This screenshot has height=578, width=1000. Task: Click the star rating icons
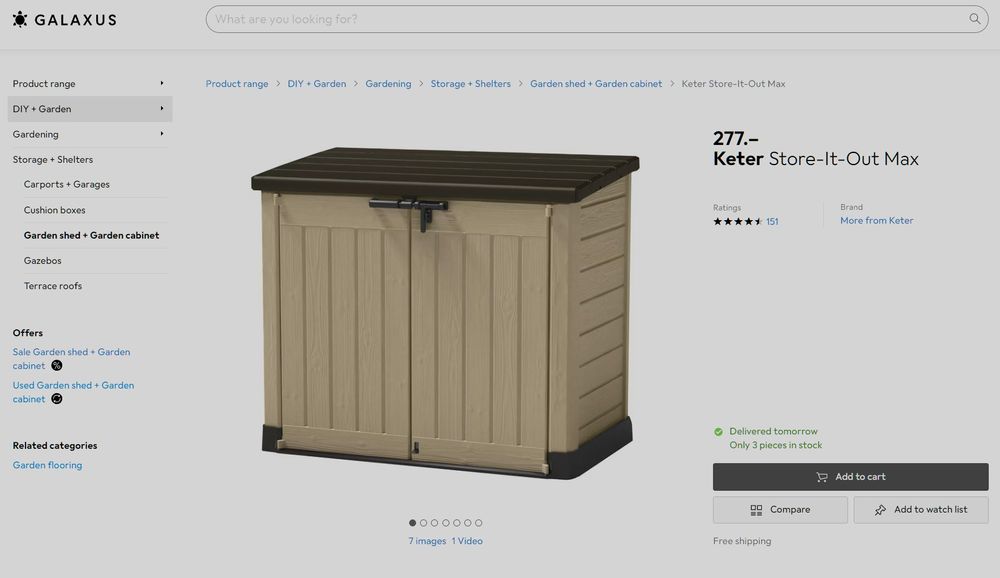pyautogui.click(x=738, y=221)
